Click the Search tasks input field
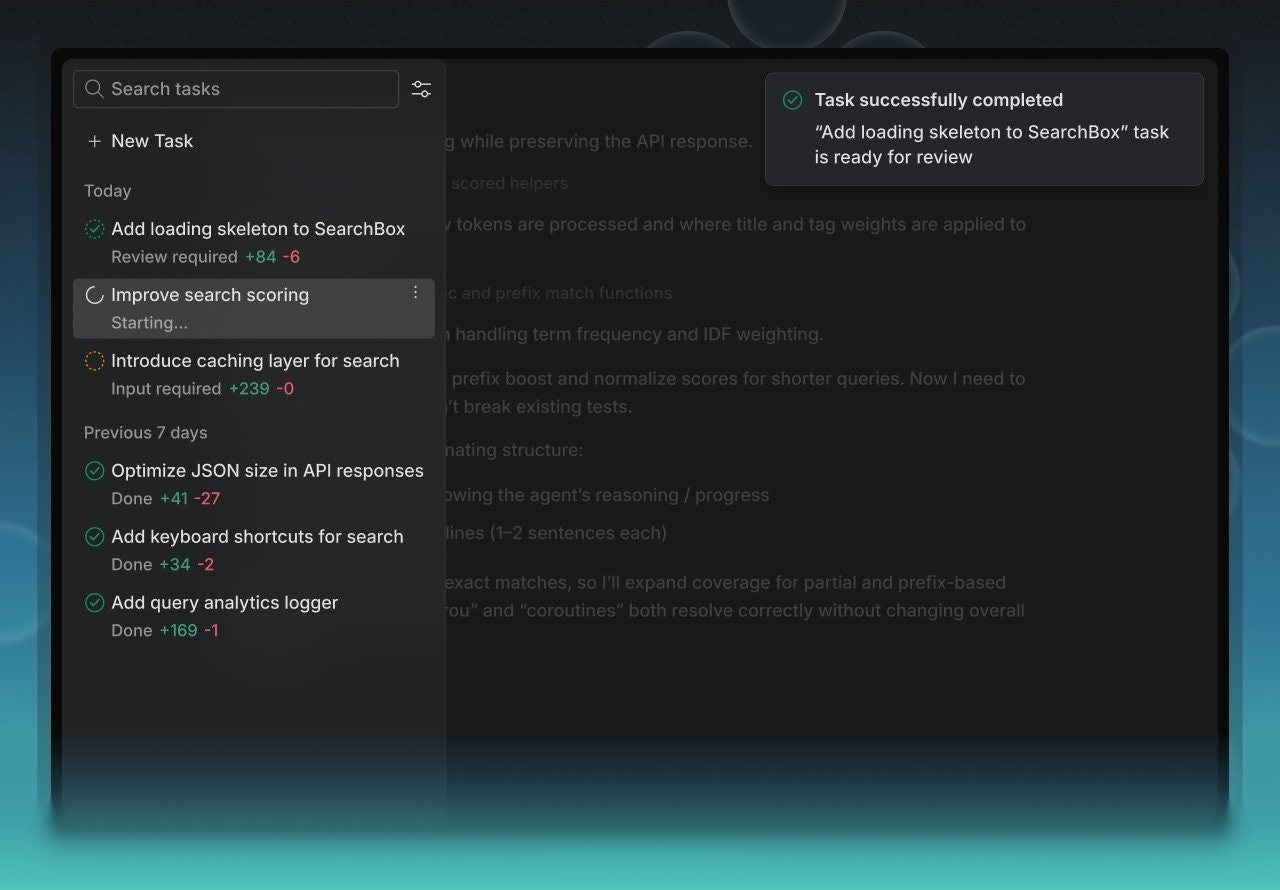 click(235, 88)
